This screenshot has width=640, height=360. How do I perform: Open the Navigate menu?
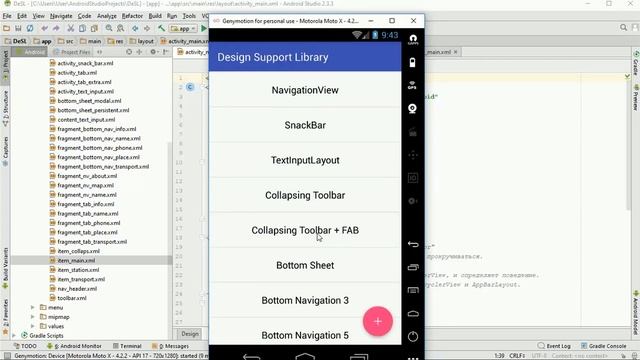click(61, 16)
